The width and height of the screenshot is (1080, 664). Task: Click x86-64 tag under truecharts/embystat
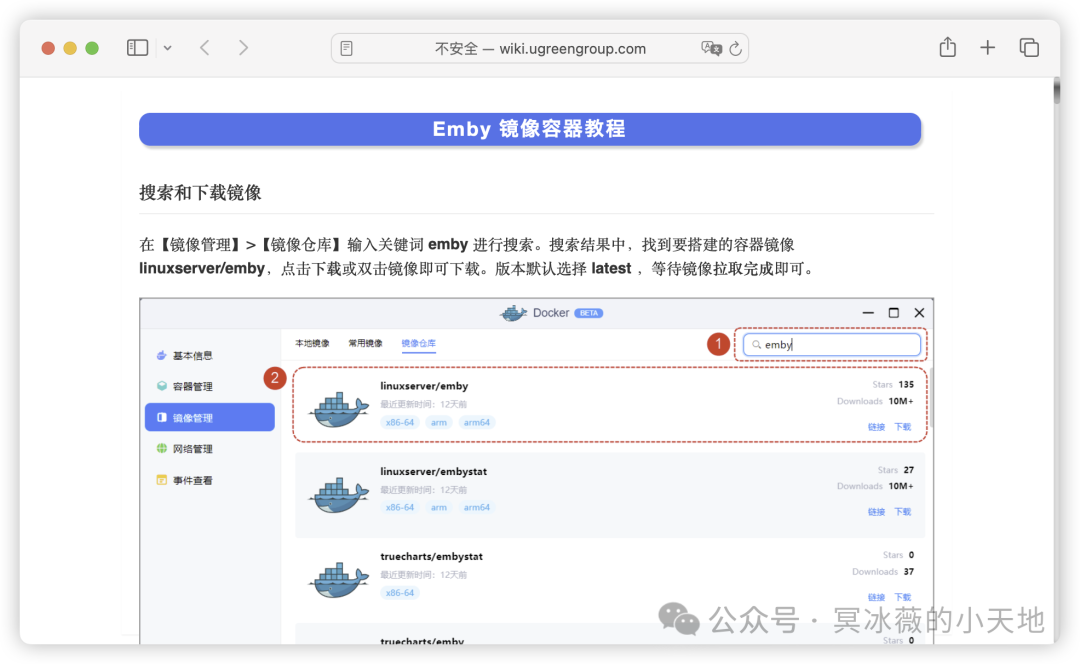399,592
